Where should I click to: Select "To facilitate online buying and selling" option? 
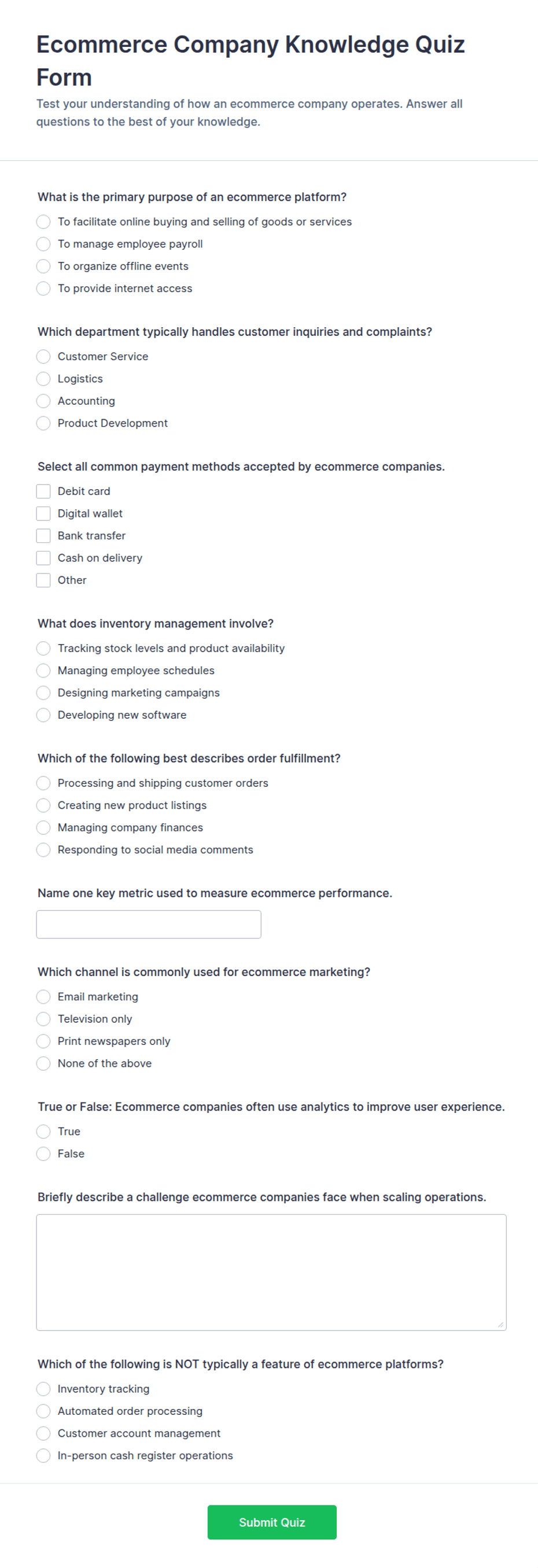click(43, 221)
